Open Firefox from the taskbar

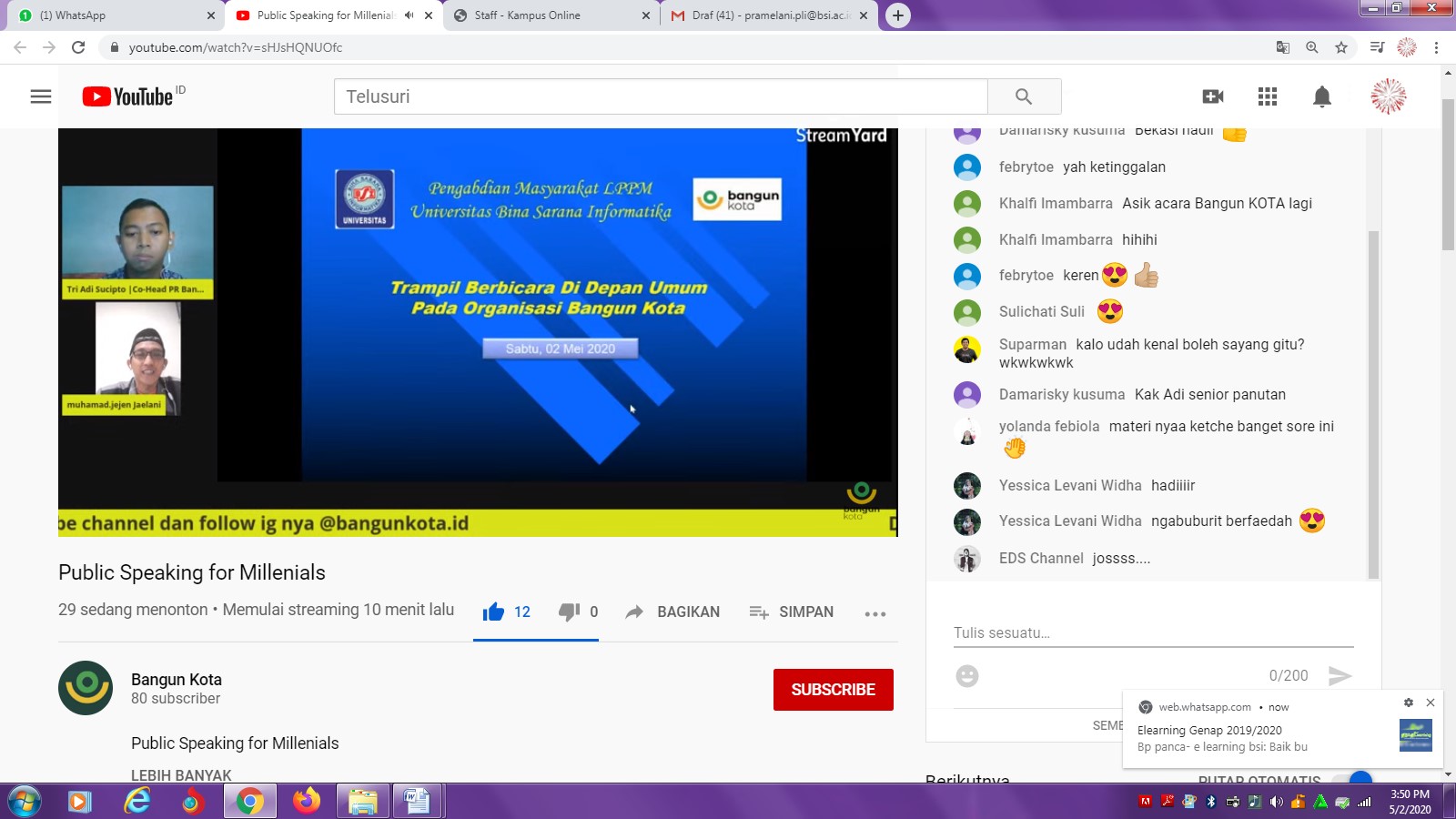coord(307,802)
